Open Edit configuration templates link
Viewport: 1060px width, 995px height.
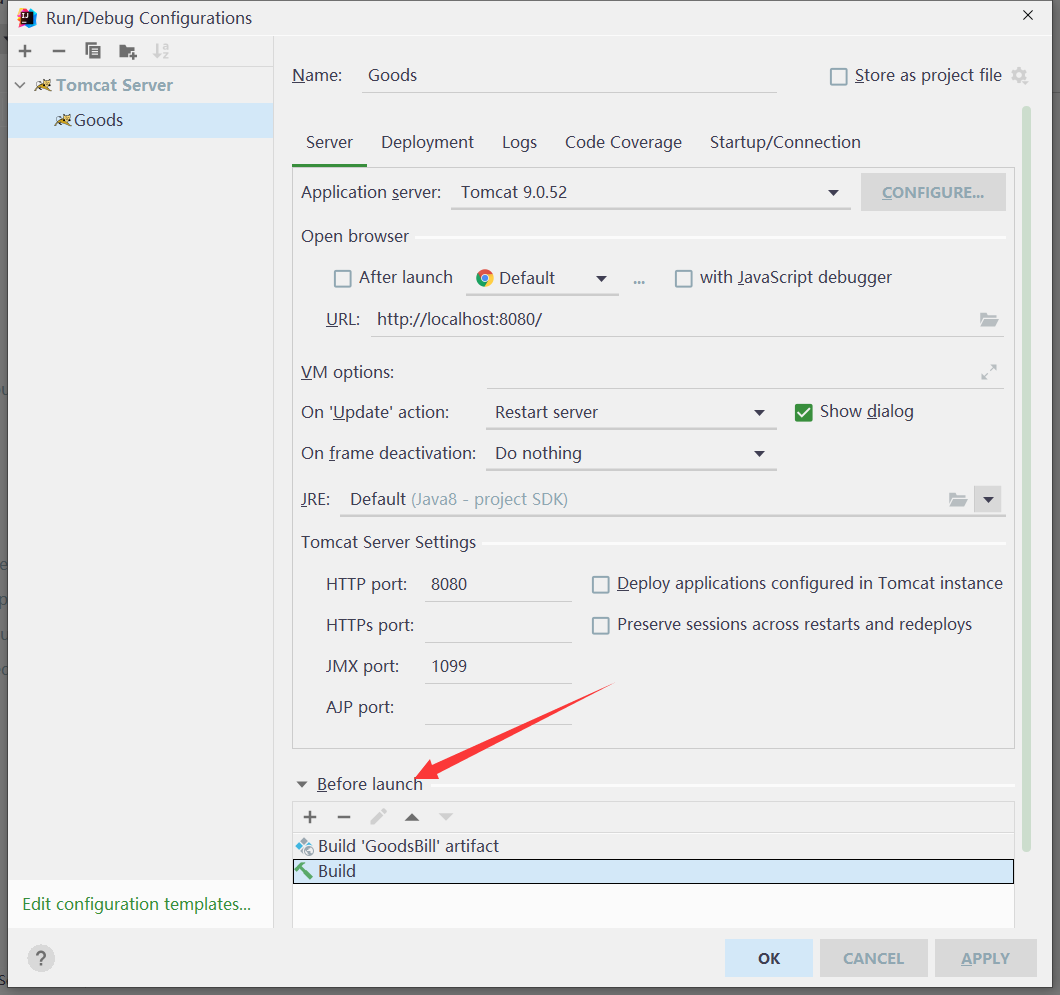point(137,904)
